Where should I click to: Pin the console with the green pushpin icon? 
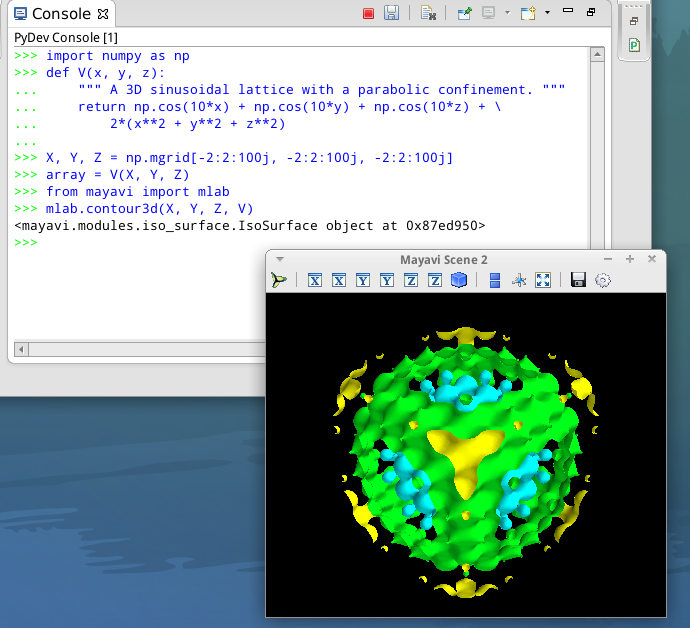tap(464, 13)
